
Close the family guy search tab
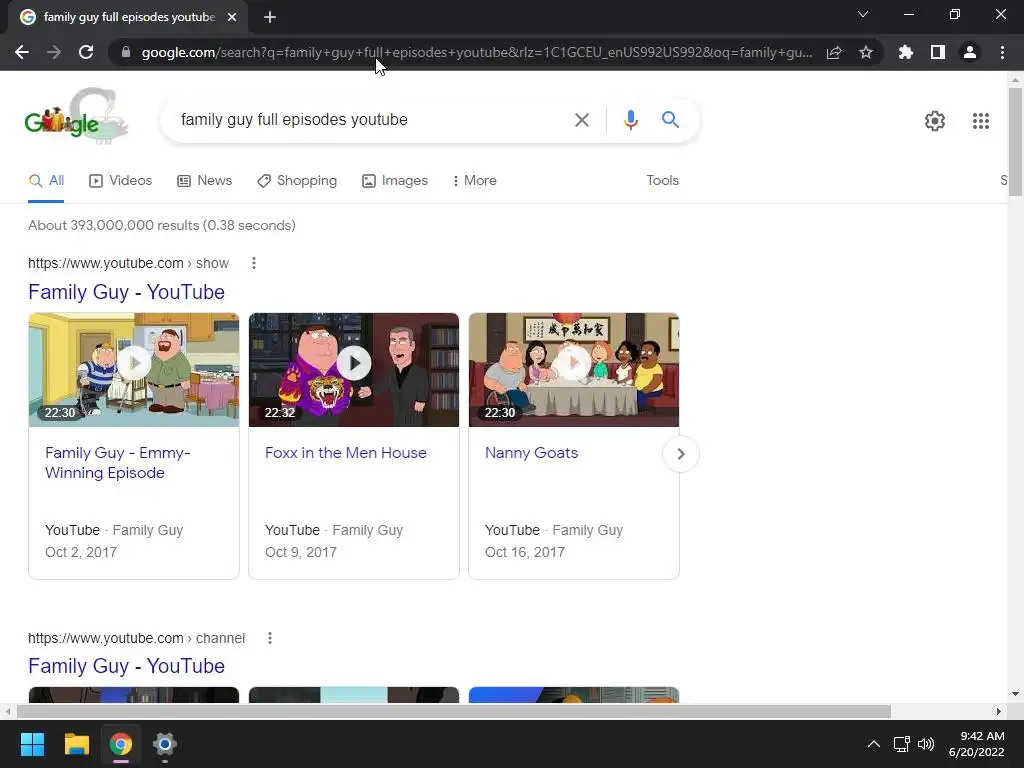coord(232,17)
